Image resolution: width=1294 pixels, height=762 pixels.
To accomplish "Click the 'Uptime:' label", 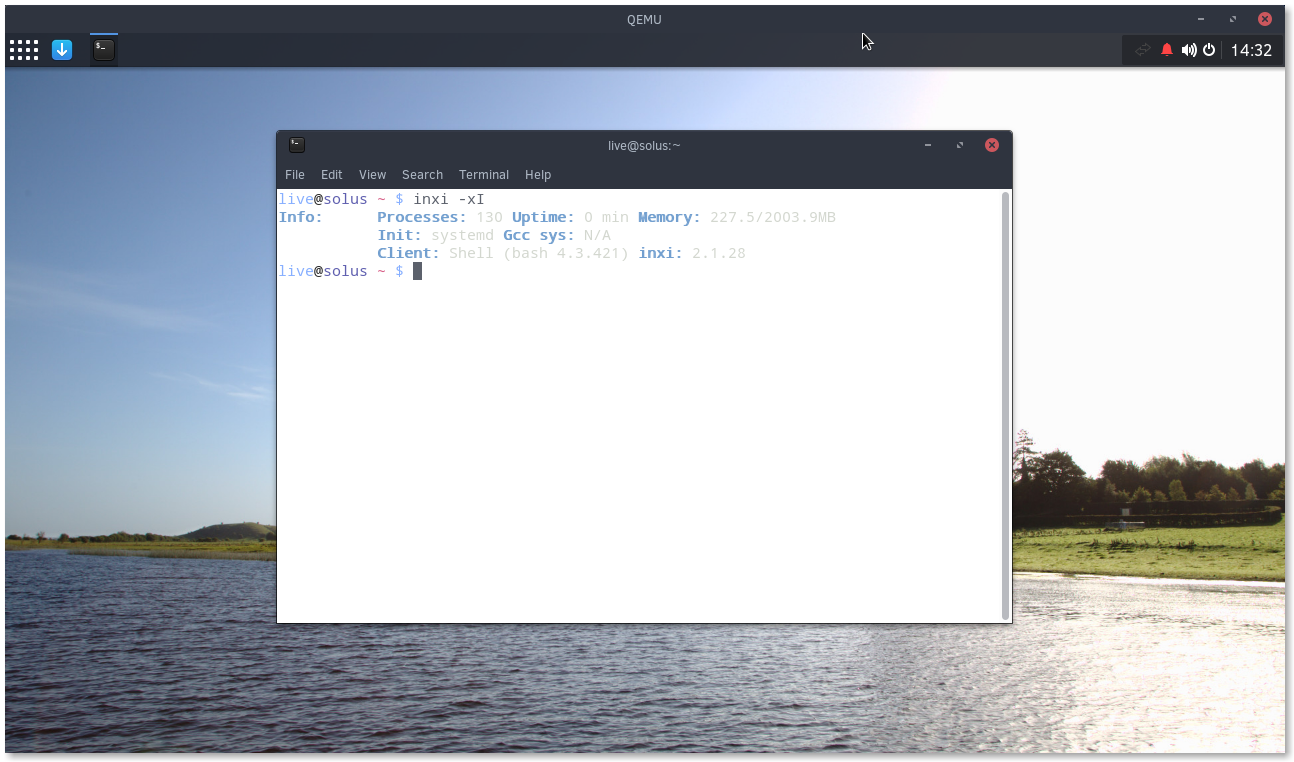I will (543, 217).
